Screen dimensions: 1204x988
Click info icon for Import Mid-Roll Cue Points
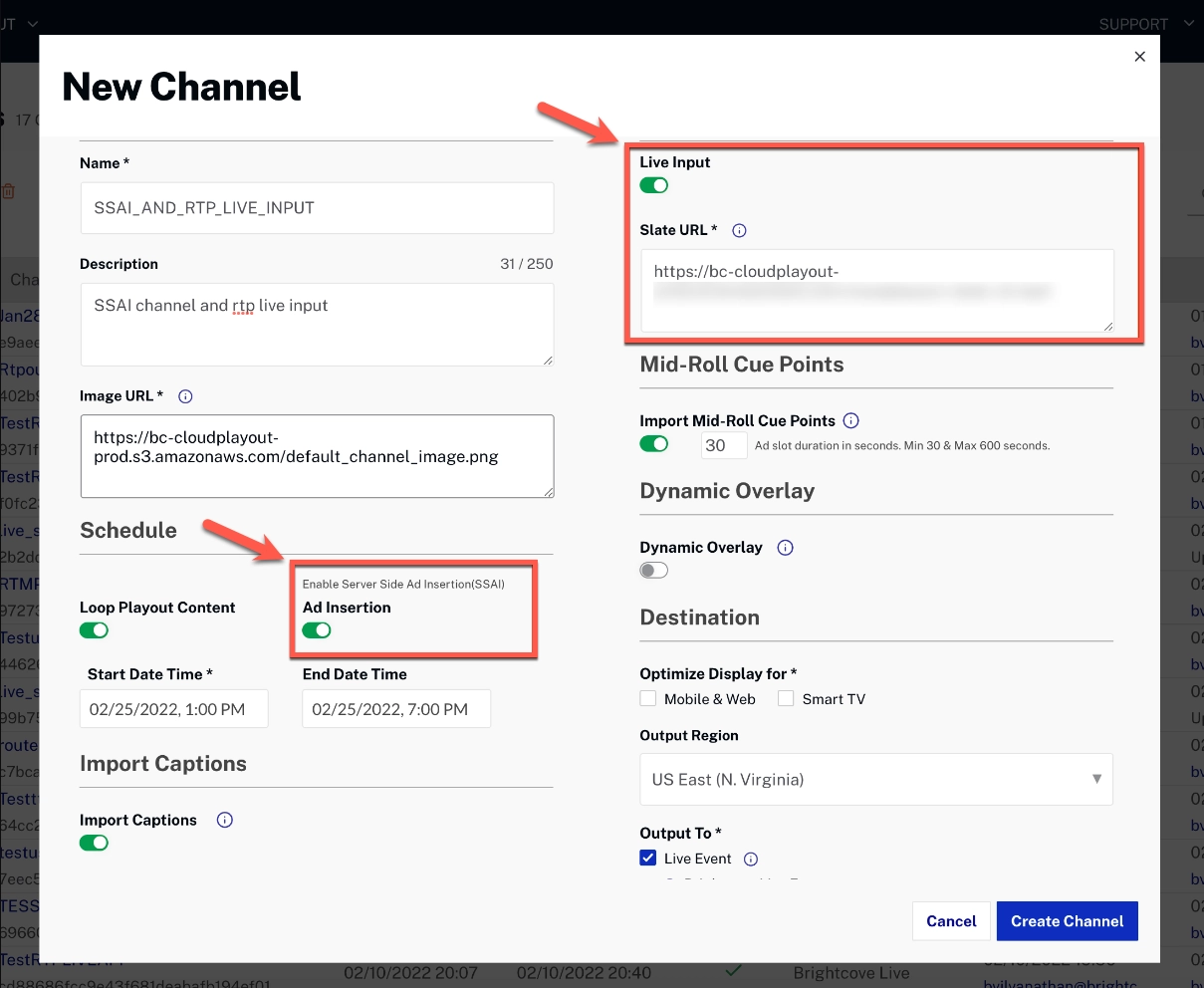(x=850, y=421)
